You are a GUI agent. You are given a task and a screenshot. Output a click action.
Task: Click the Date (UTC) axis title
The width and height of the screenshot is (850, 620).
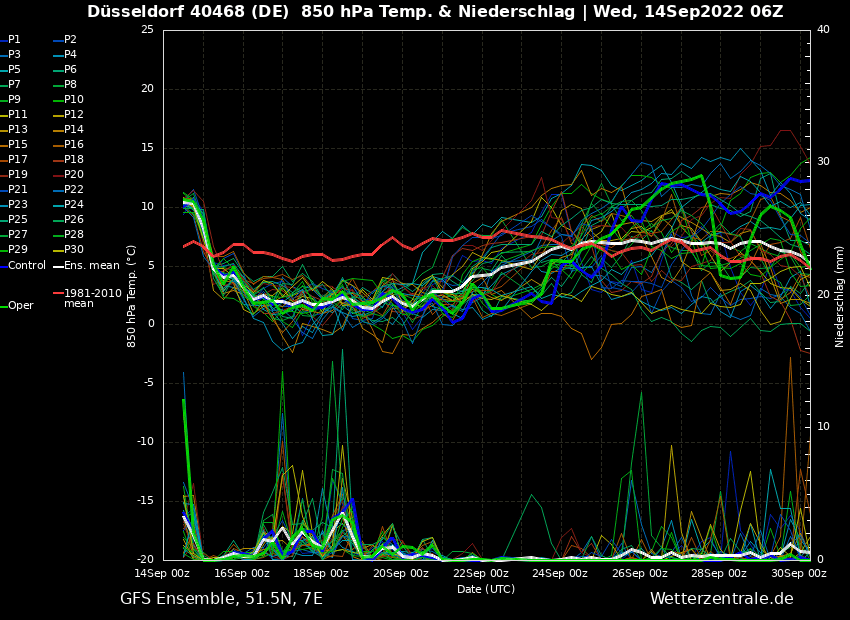(486, 589)
